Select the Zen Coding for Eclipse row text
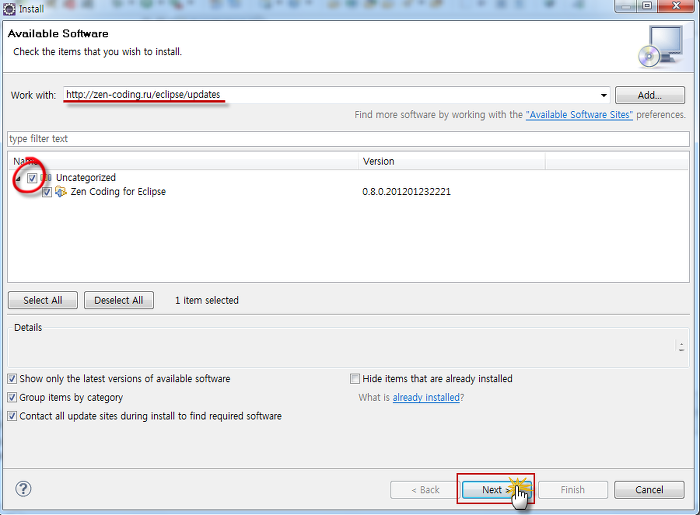 click(118, 192)
